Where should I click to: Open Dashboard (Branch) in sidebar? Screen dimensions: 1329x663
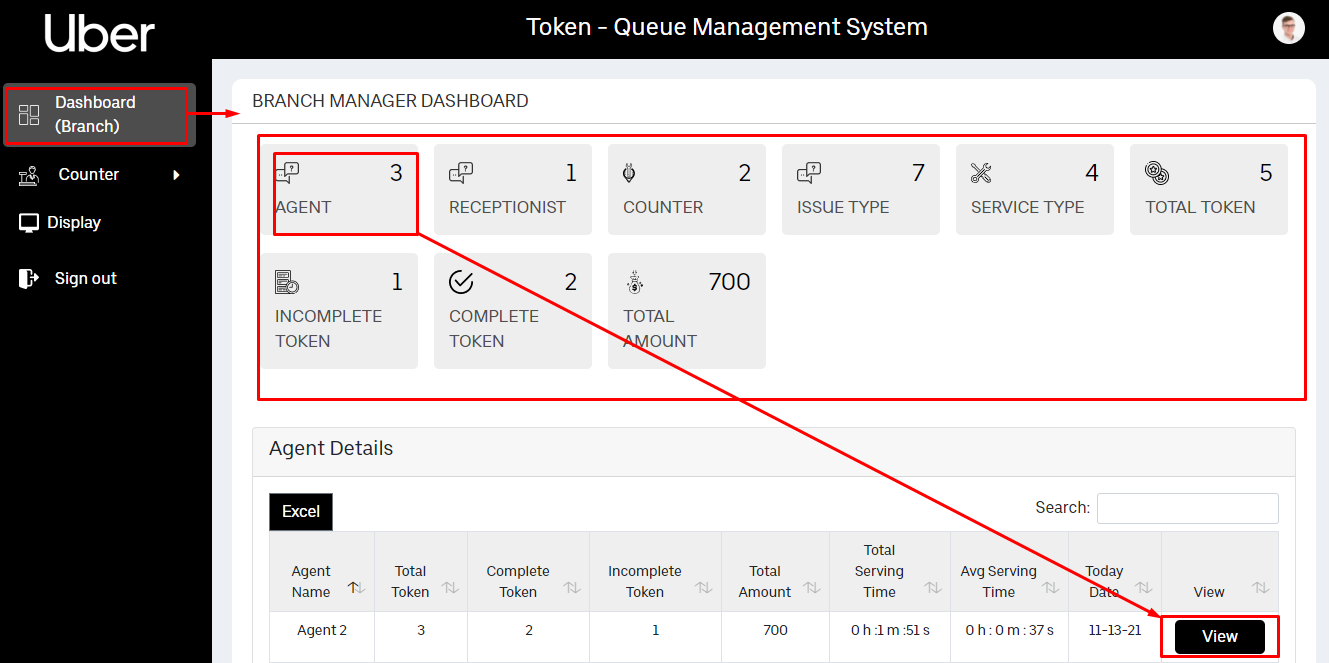96,115
